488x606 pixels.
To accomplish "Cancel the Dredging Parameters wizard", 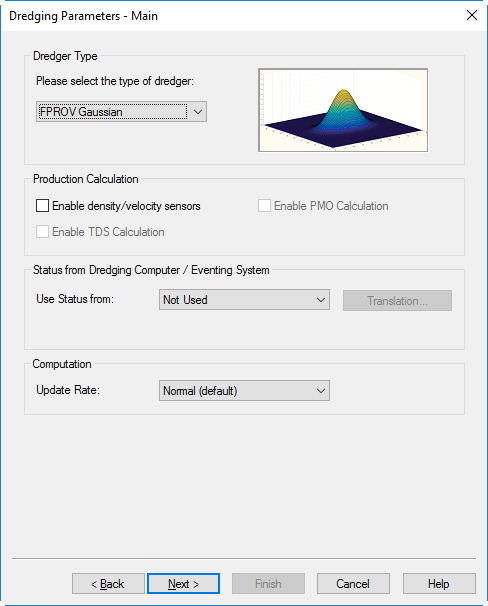I will [x=353, y=584].
